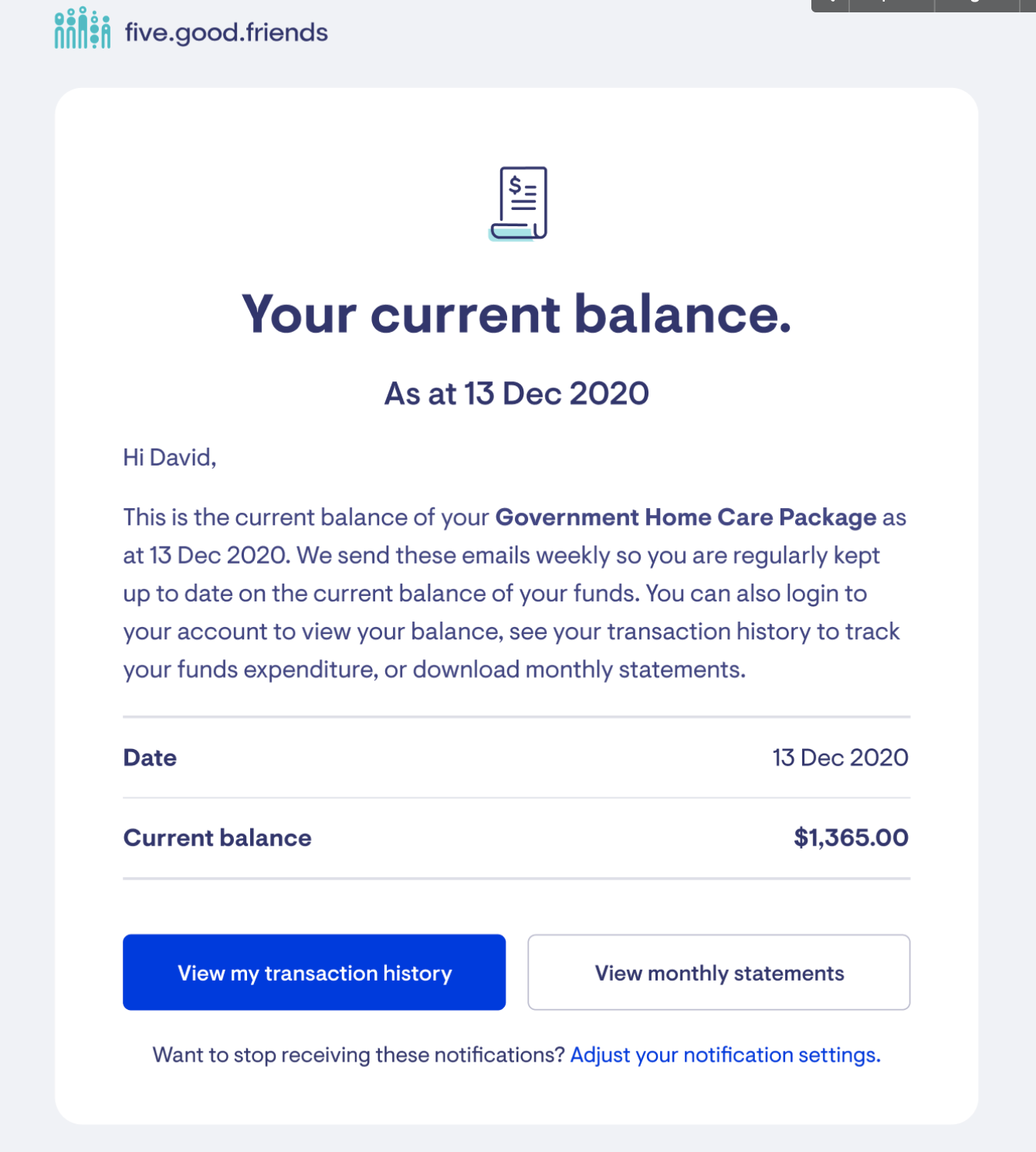Click third segment of top gray toolbar
Screen dimensions: 1036x1152
[x=977, y=5]
